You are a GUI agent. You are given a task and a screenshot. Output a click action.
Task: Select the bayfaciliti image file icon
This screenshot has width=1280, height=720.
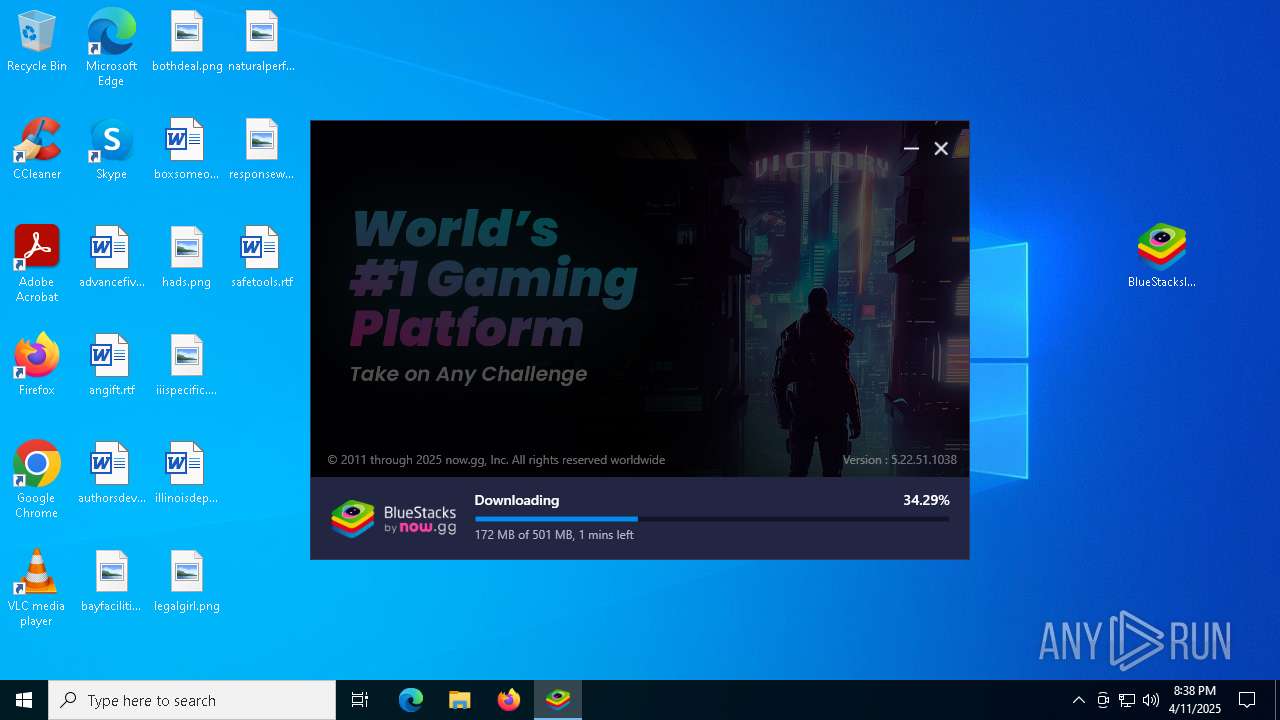pos(111,582)
